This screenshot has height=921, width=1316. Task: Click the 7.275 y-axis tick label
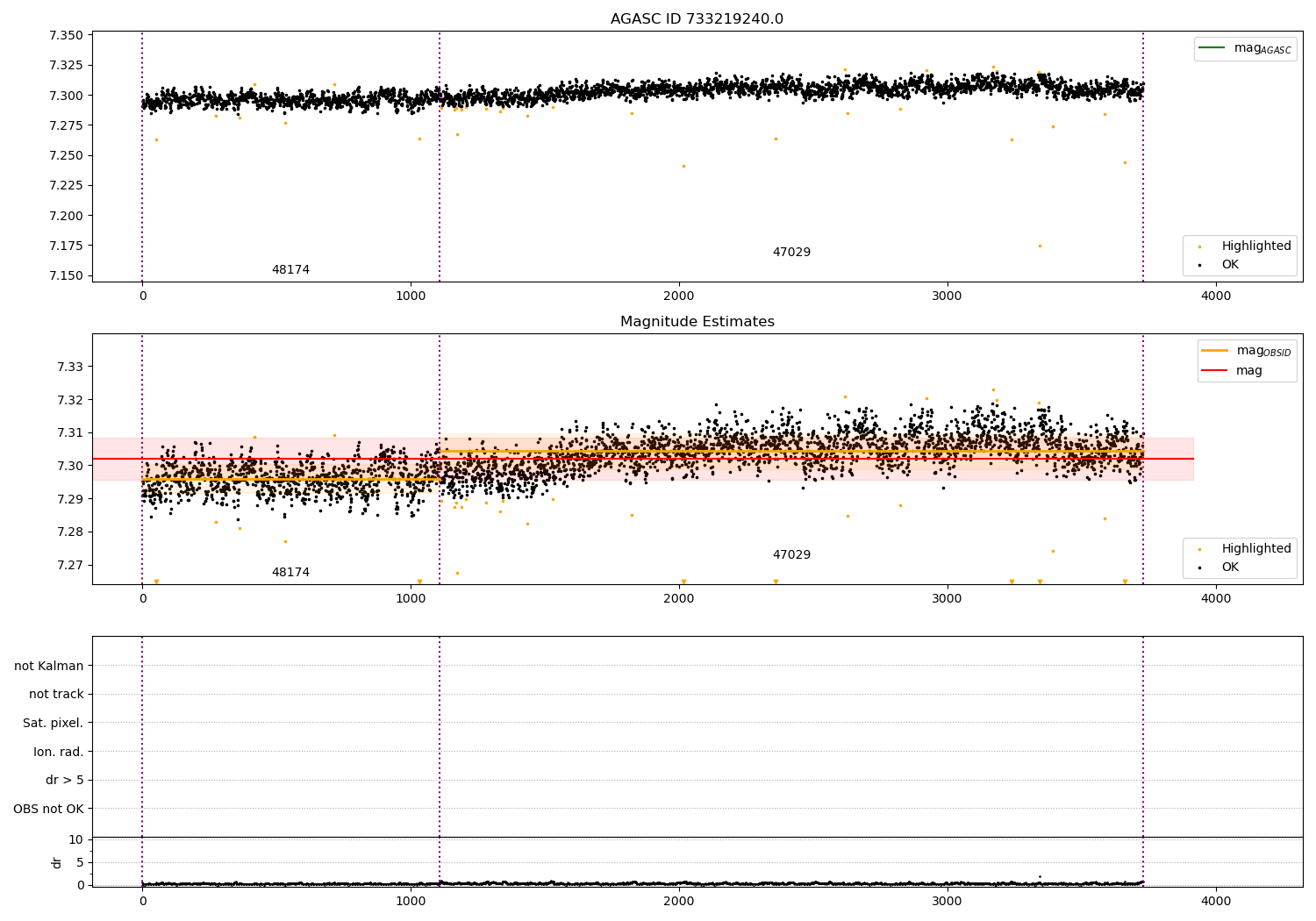click(67, 125)
